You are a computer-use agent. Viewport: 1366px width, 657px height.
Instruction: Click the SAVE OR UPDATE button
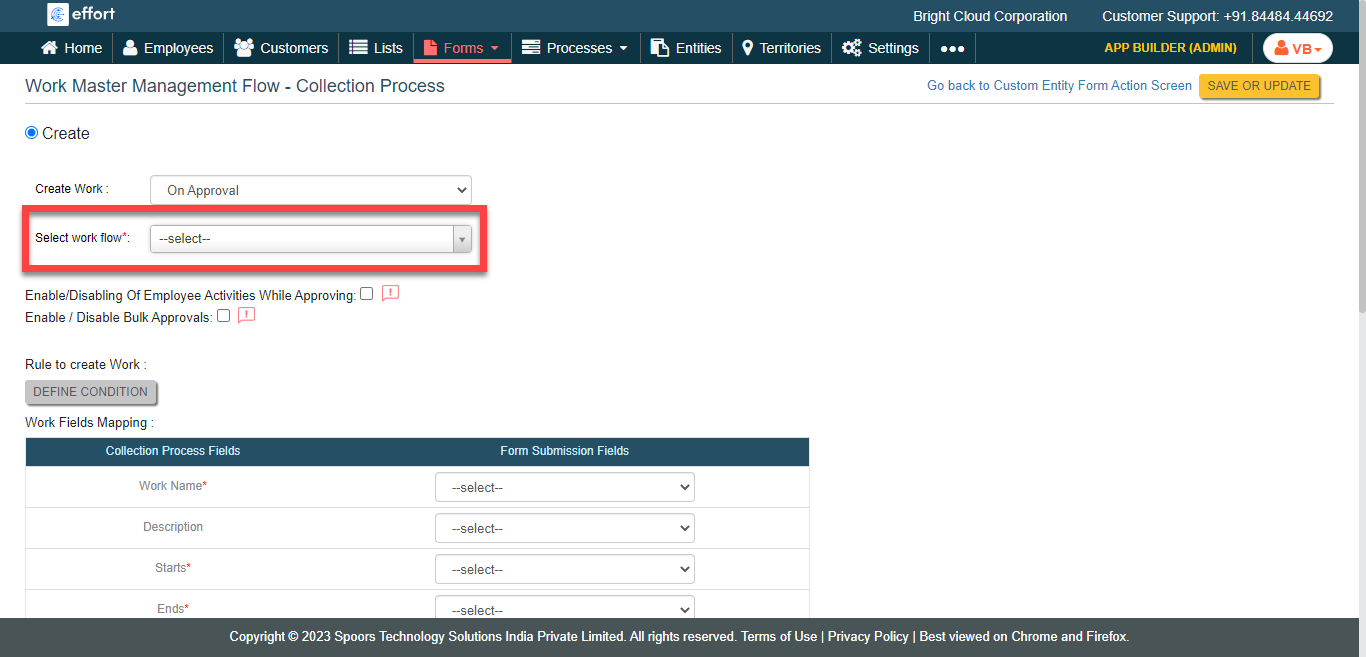coord(1258,86)
